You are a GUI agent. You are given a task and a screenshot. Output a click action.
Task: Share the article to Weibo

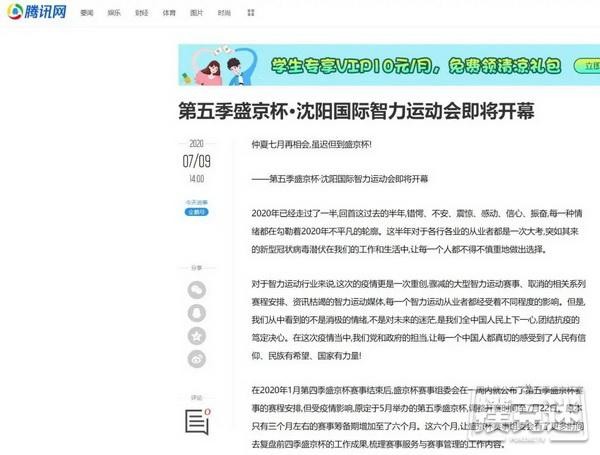pos(196,358)
